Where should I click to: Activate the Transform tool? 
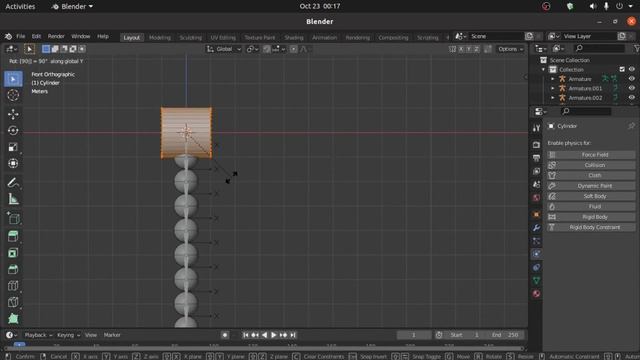point(13,163)
